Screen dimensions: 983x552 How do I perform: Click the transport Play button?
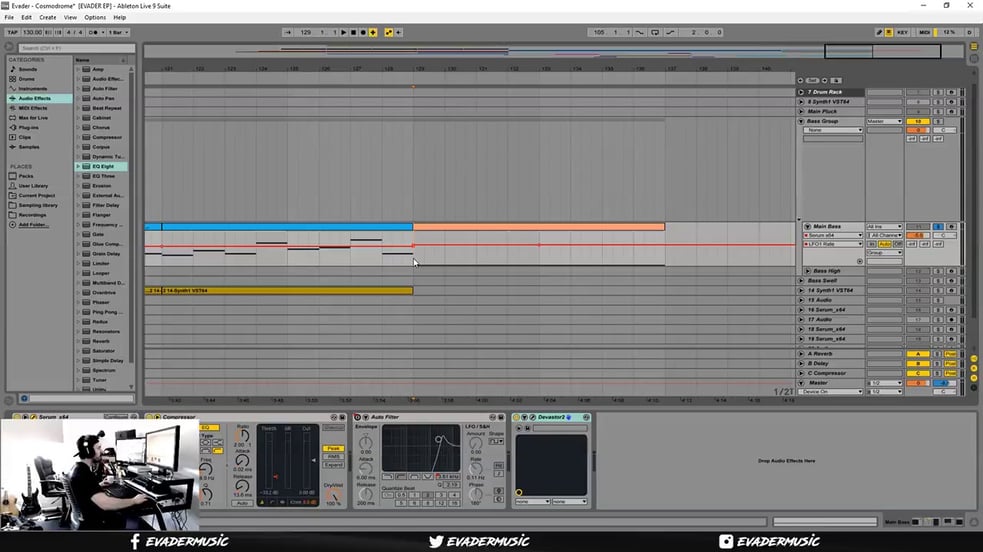[x=344, y=32]
